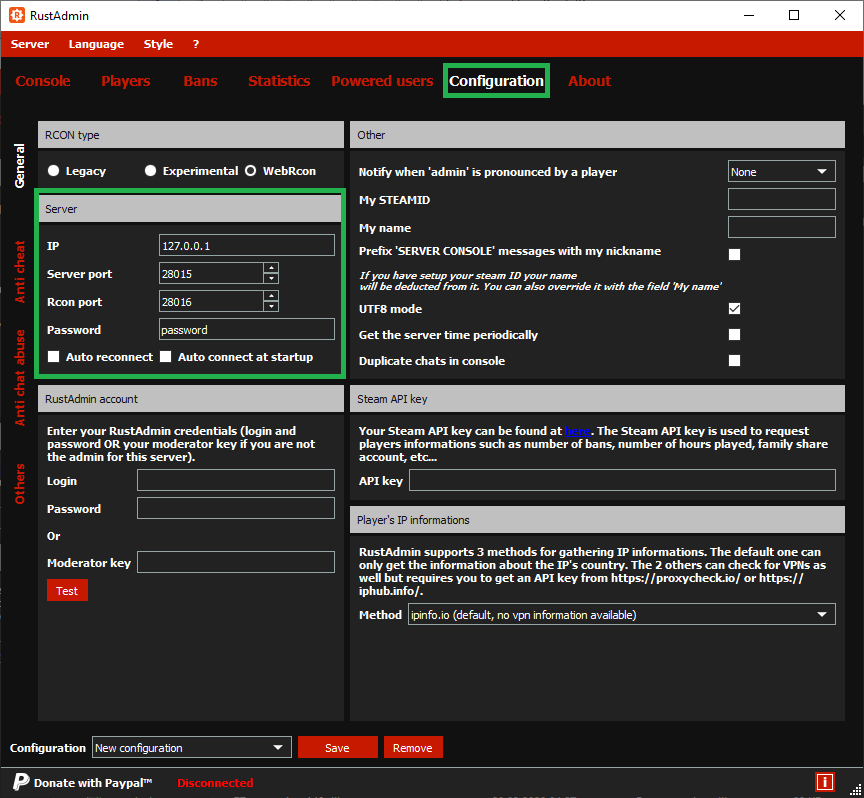Click the RCON type section header

[x=191, y=135]
